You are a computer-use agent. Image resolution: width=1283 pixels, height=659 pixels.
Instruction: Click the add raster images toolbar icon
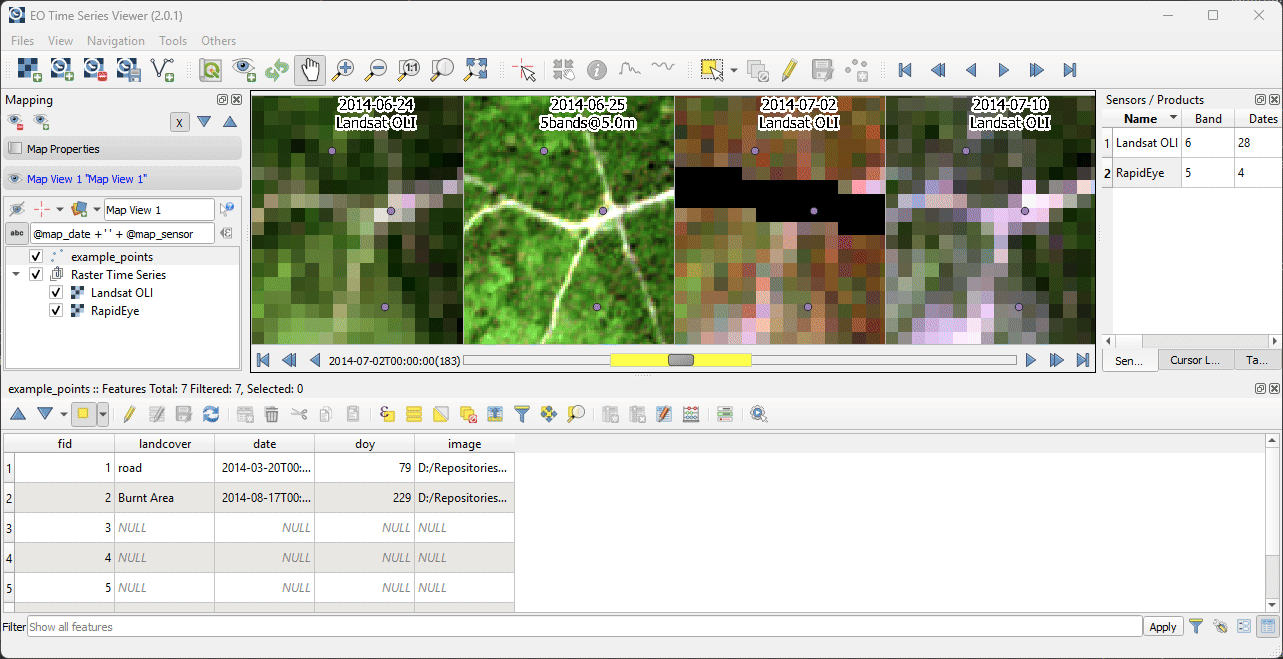pyautogui.click(x=29, y=69)
